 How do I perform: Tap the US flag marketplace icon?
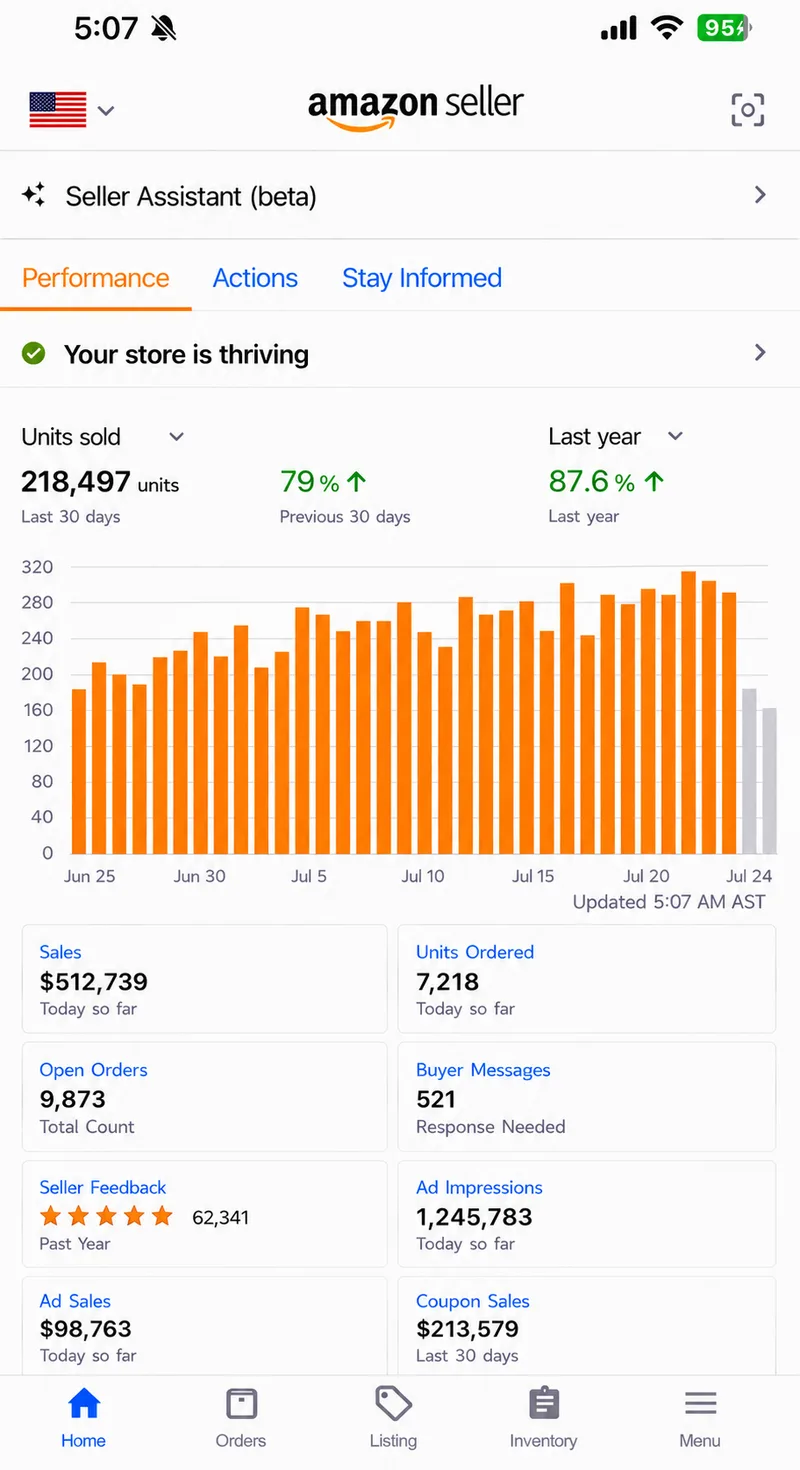[x=58, y=110]
